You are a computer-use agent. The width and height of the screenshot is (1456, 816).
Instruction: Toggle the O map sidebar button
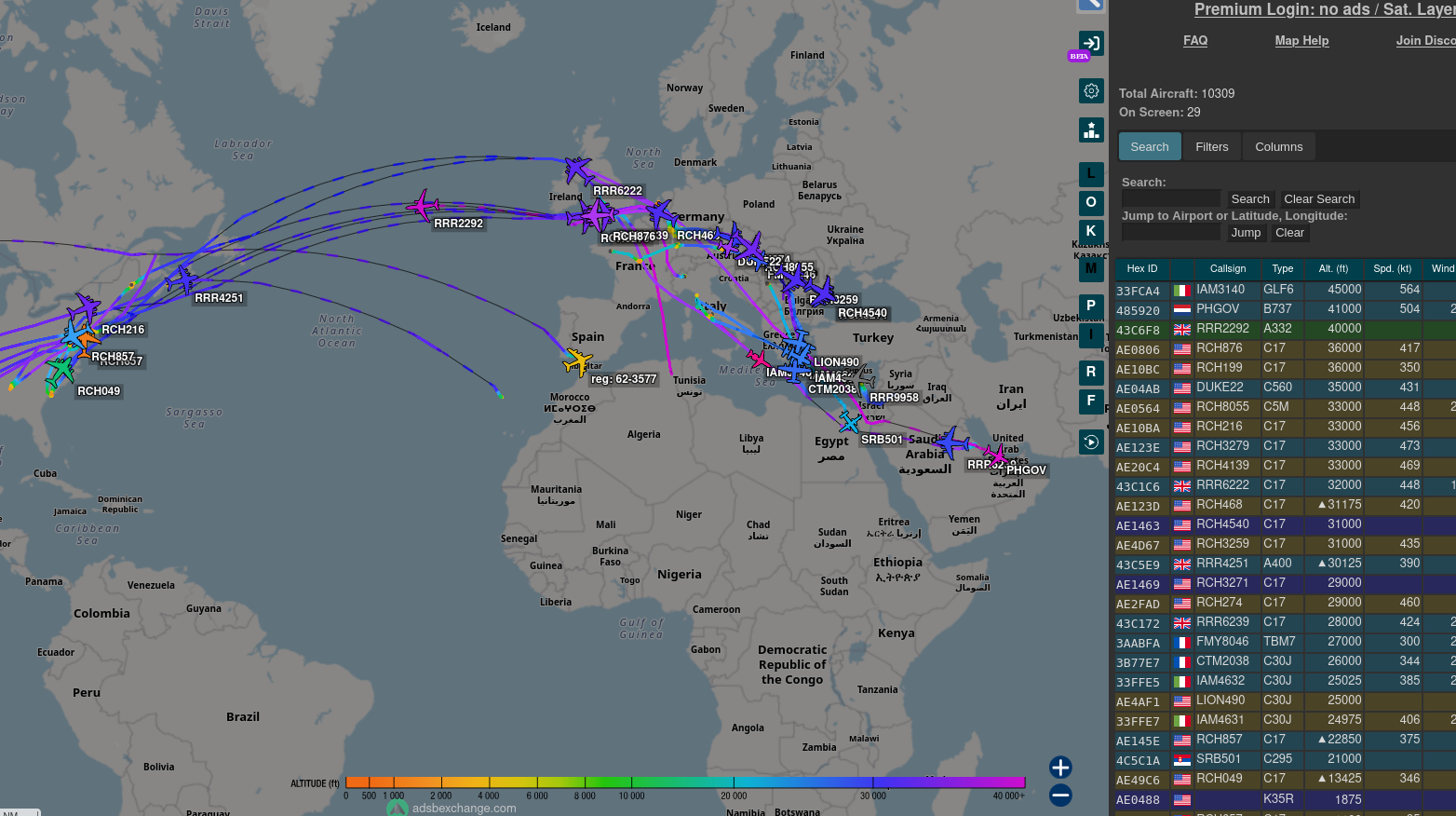coord(1091,203)
